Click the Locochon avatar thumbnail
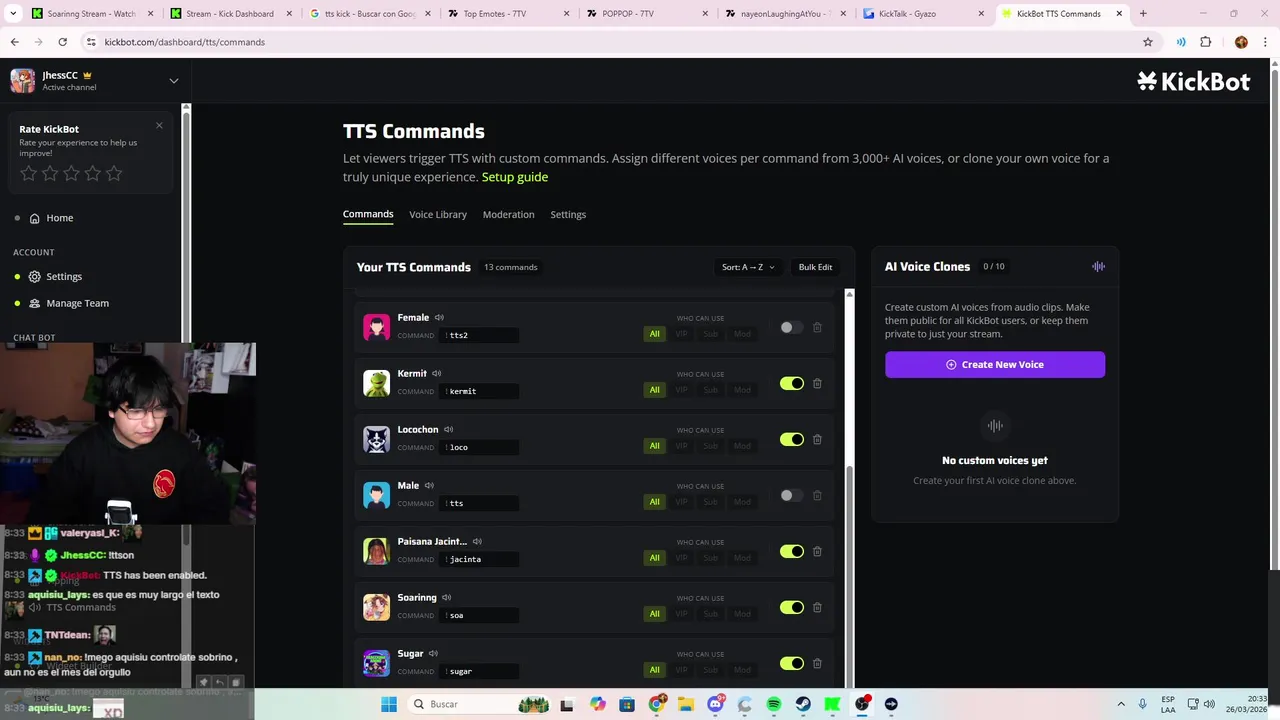This screenshot has width=1280, height=720. click(x=376, y=439)
